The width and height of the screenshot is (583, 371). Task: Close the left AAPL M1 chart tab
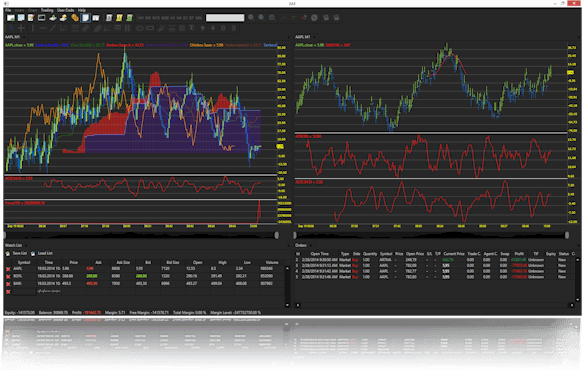25,37
